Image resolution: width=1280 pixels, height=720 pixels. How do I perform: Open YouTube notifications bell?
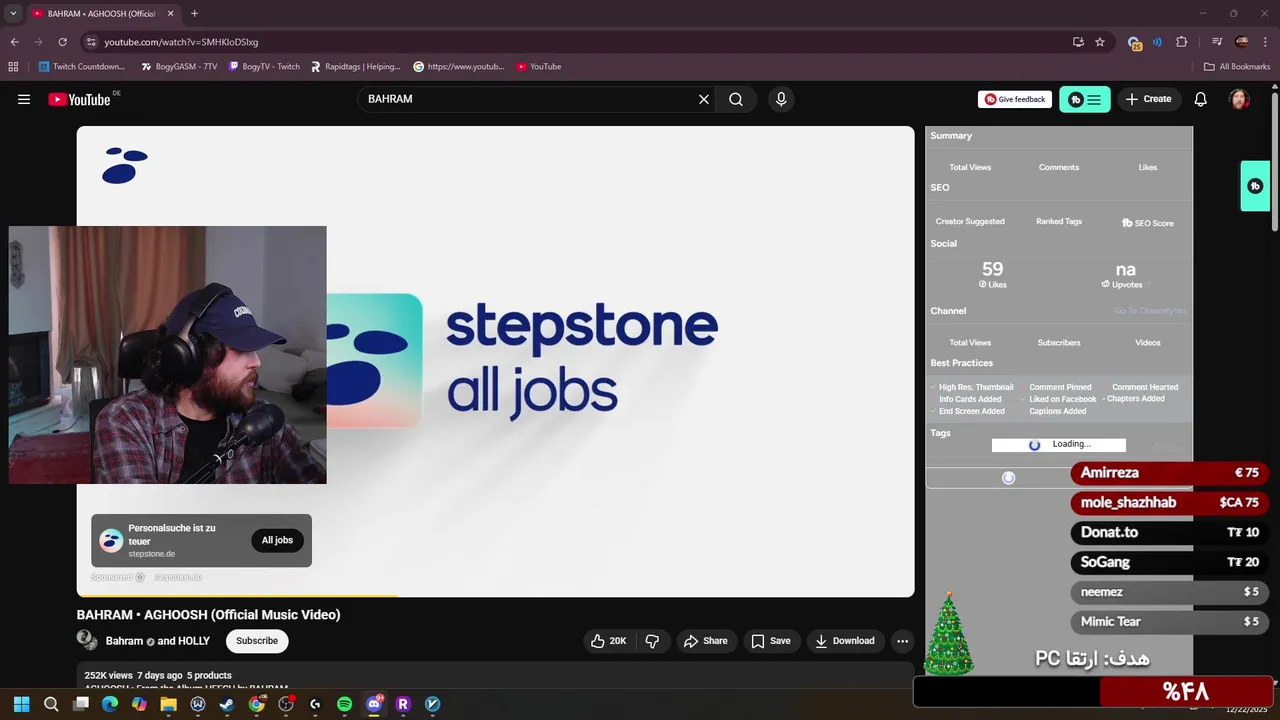tap(1201, 99)
